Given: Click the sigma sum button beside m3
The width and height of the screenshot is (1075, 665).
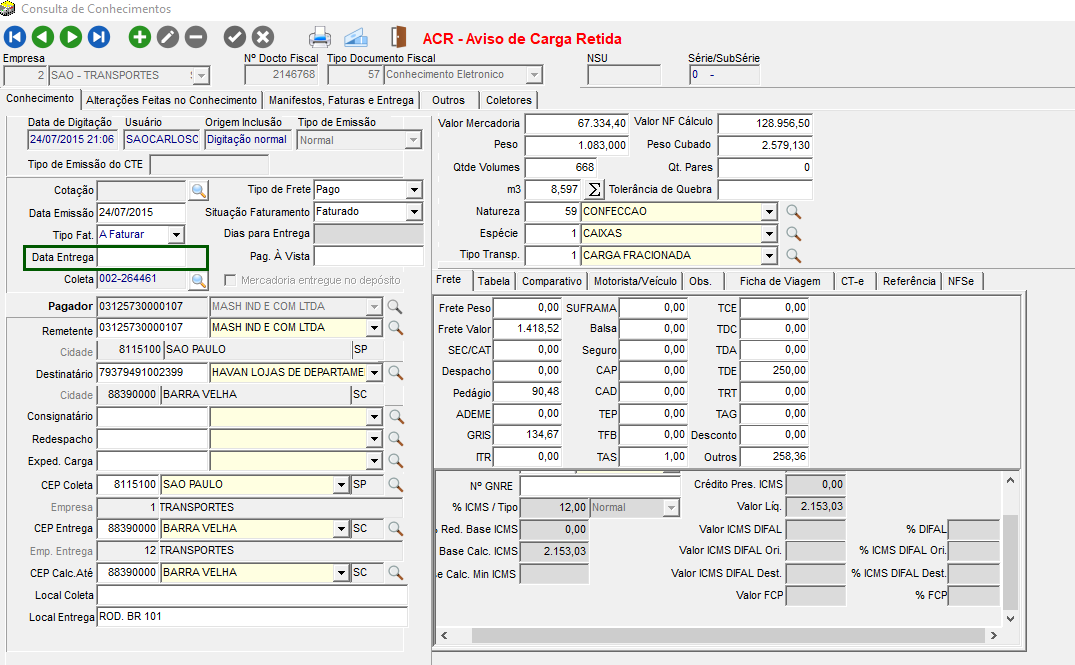Looking at the screenshot, I should tap(594, 189).
